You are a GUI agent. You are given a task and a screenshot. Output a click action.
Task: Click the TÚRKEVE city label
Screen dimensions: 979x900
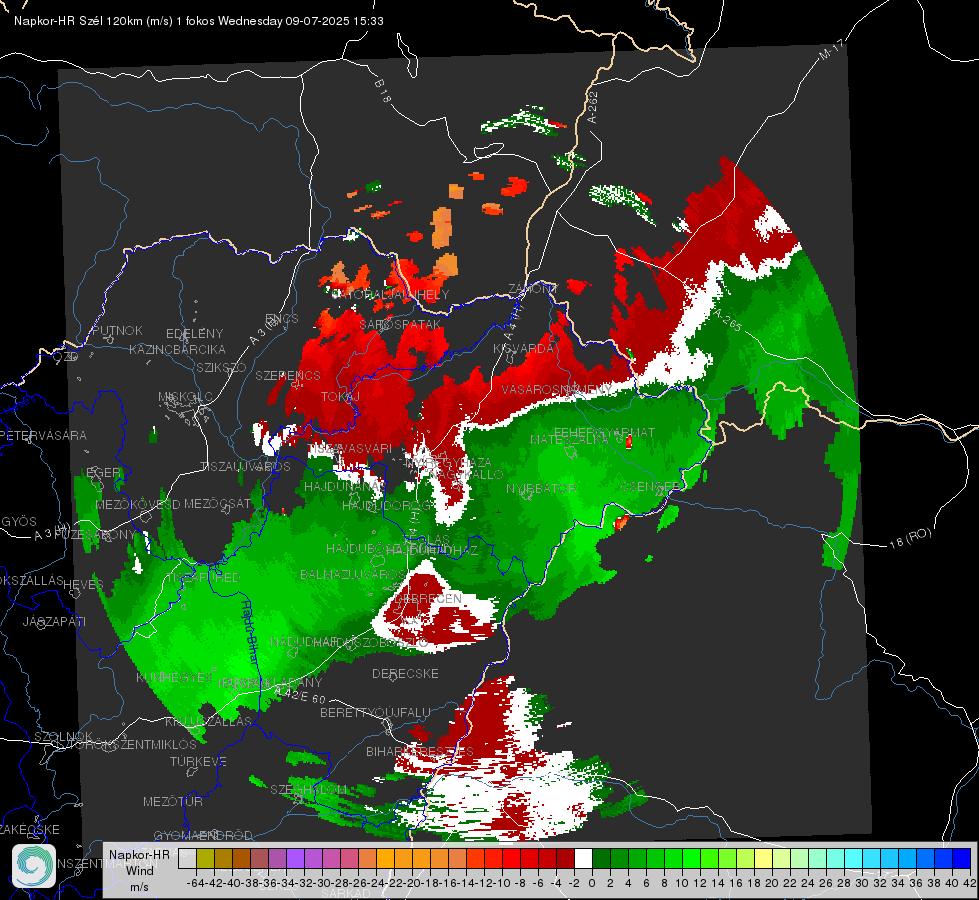199,762
